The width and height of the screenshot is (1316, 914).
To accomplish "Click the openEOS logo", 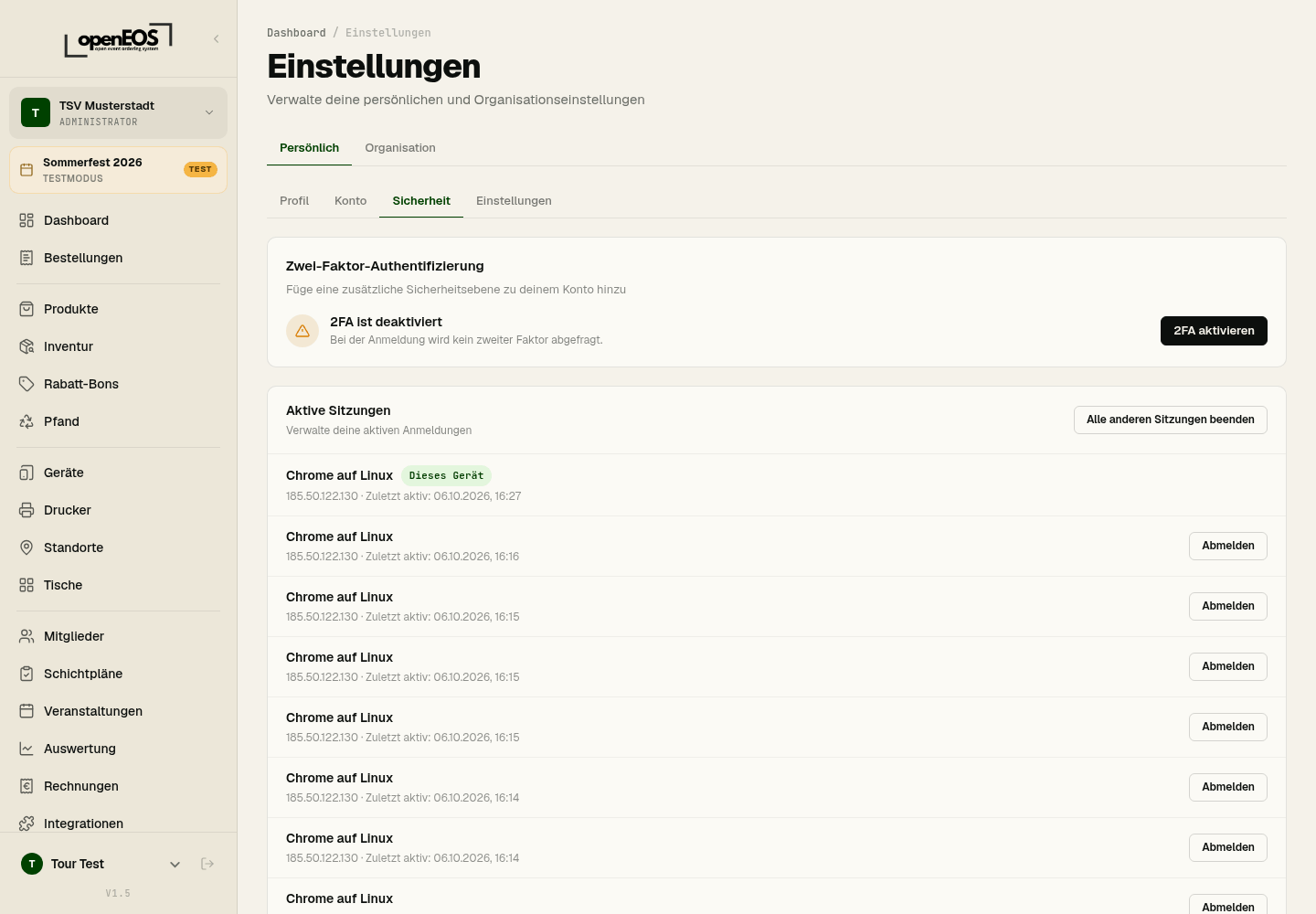I will coord(118,40).
